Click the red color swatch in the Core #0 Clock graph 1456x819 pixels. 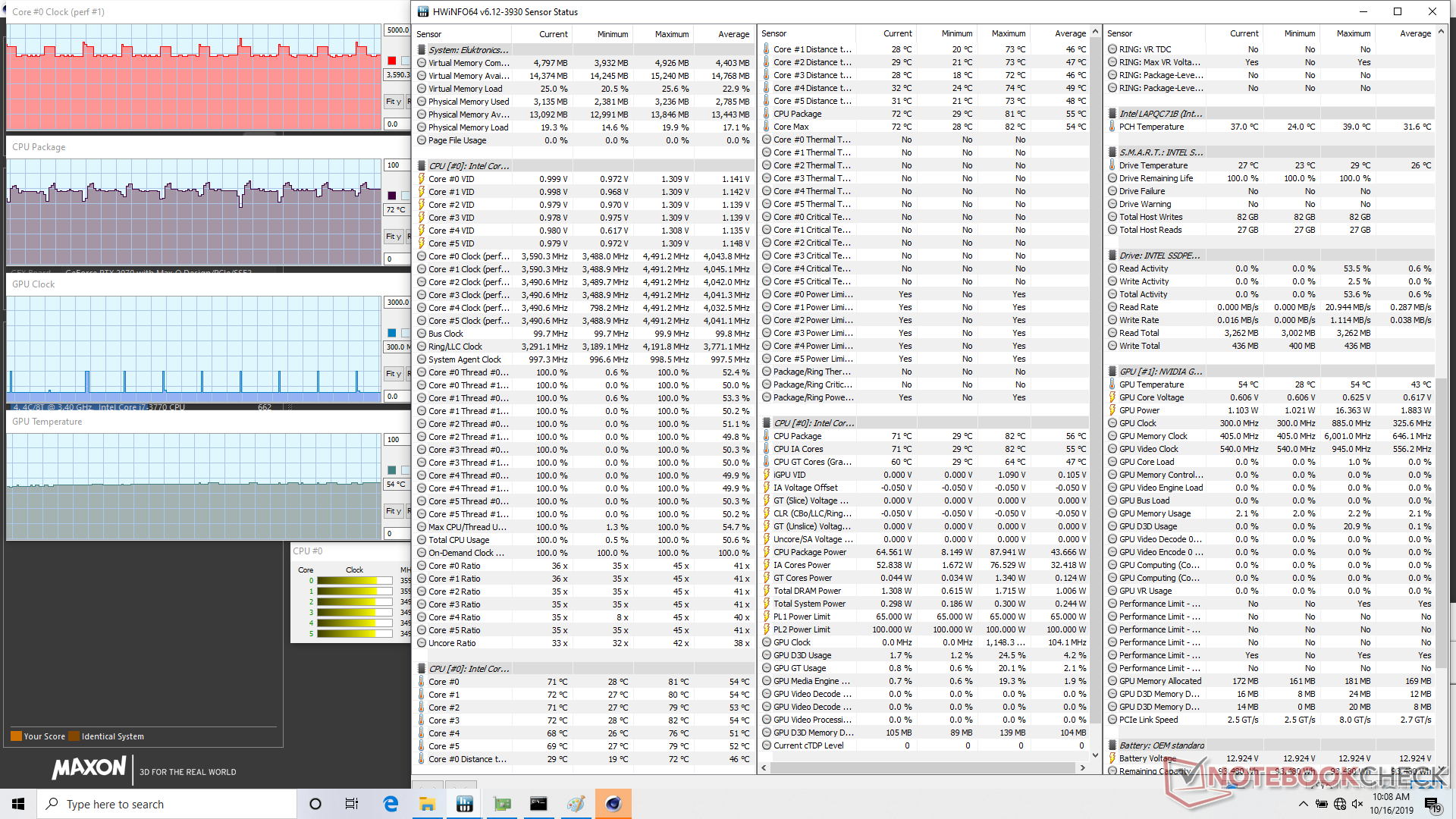tap(392, 61)
